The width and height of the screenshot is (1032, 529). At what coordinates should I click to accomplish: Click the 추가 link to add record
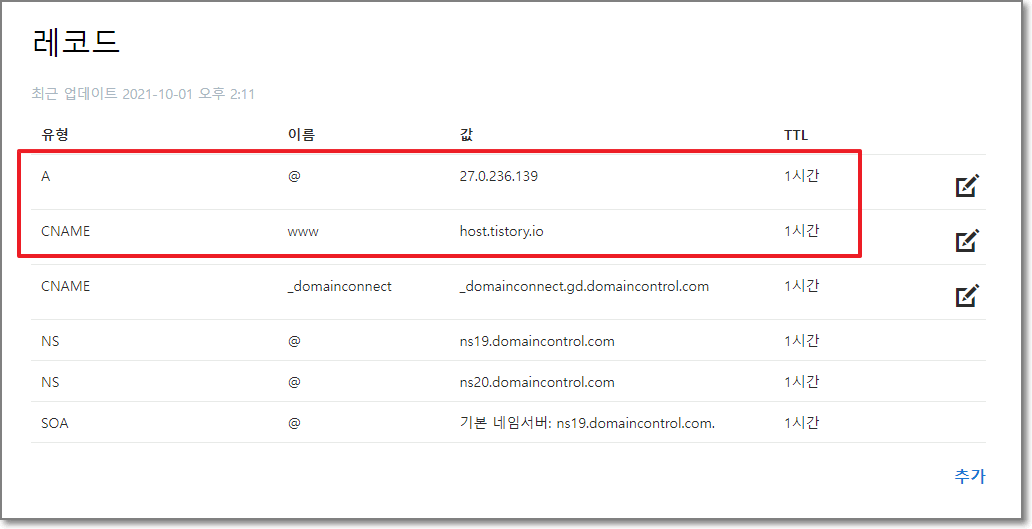(969, 476)
